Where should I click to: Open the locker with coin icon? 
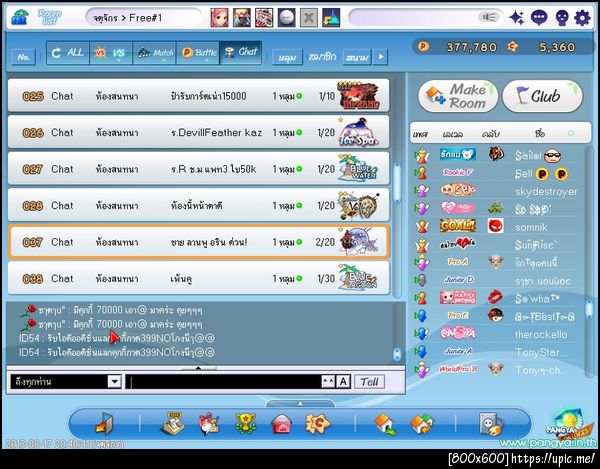[491, 424]
